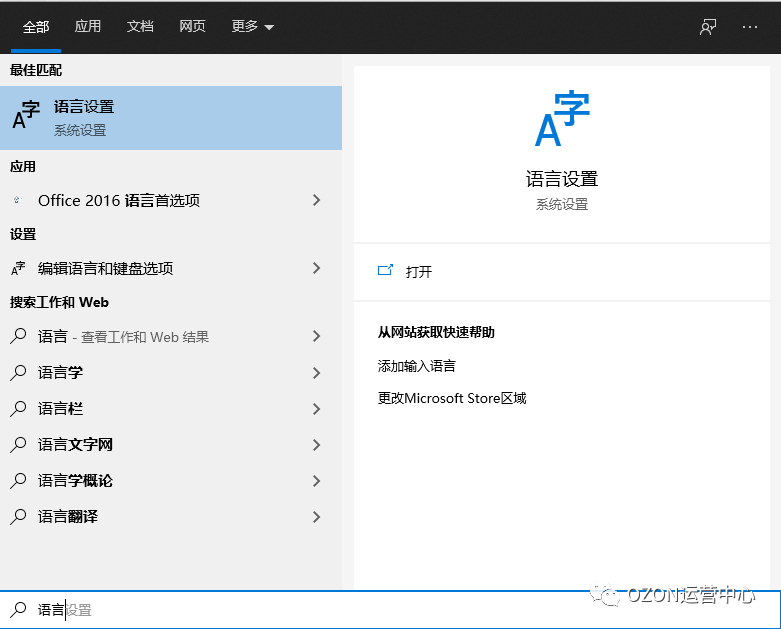Expand arrow for 语言学概论 suggestion
The image size is (781, 629).
click(x=316, y=481)
